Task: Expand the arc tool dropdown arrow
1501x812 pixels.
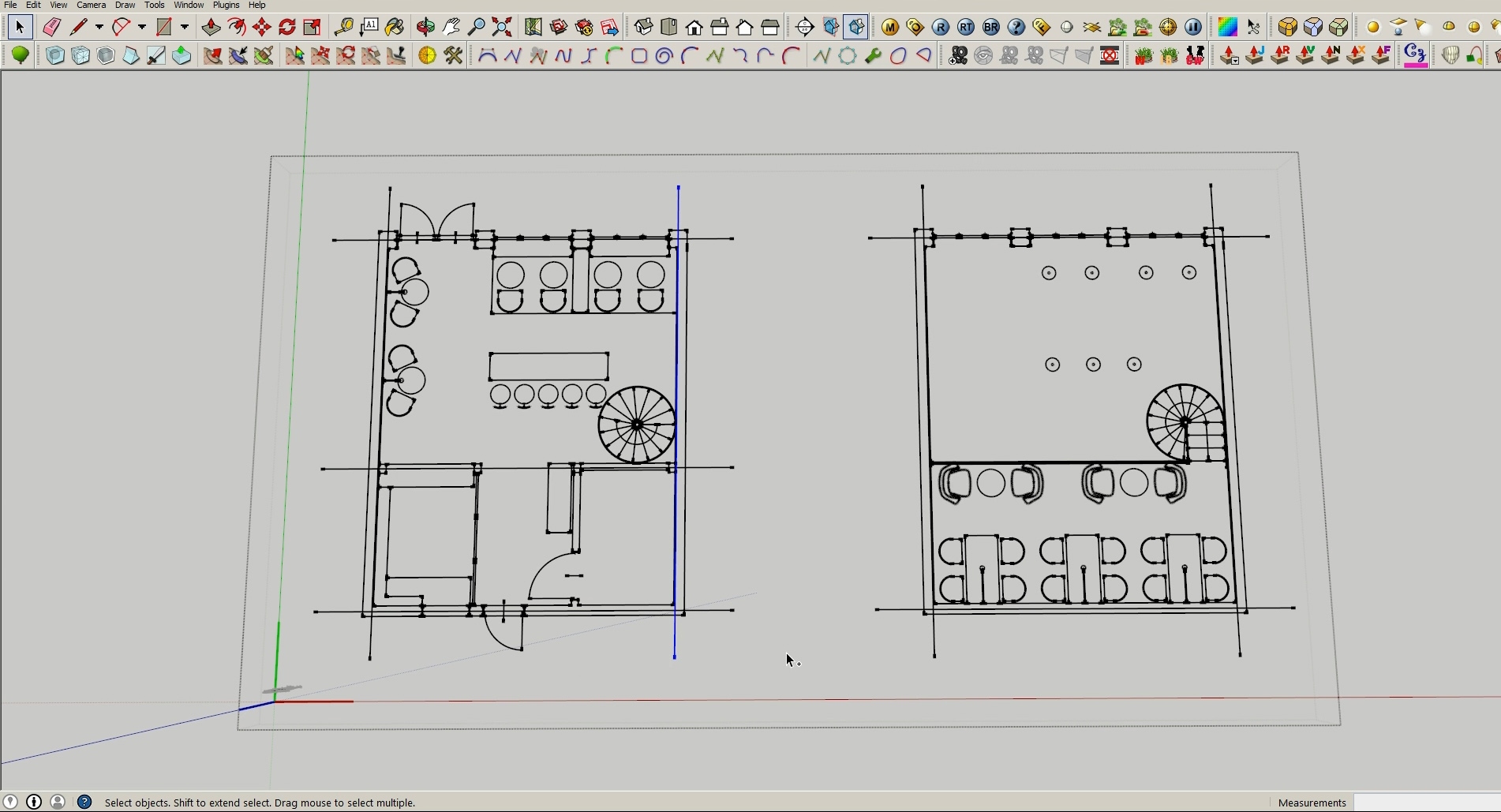Action: [142, 27]
